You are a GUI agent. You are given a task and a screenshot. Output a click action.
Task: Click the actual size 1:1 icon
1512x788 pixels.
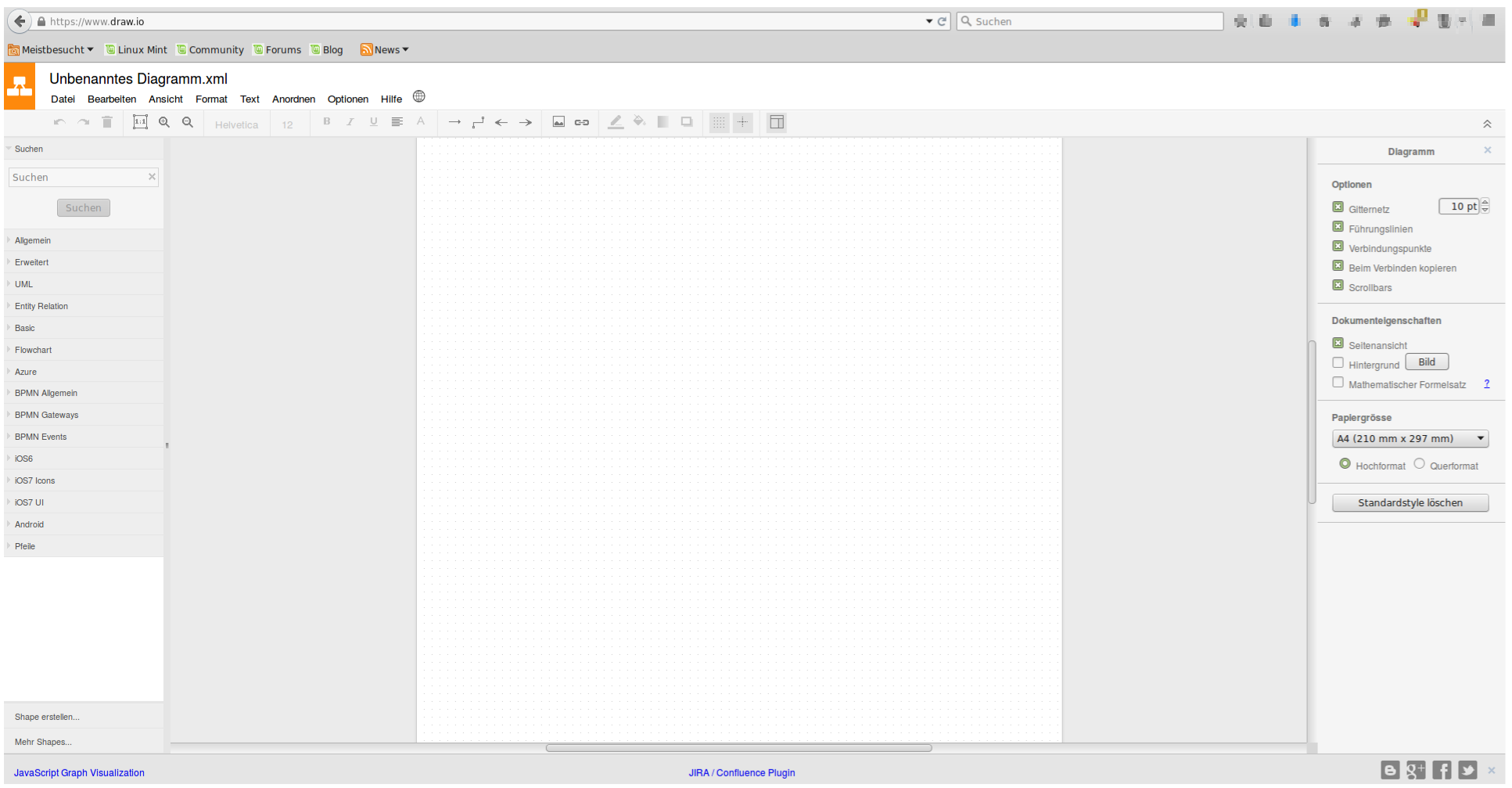click(x=140, y=122)
